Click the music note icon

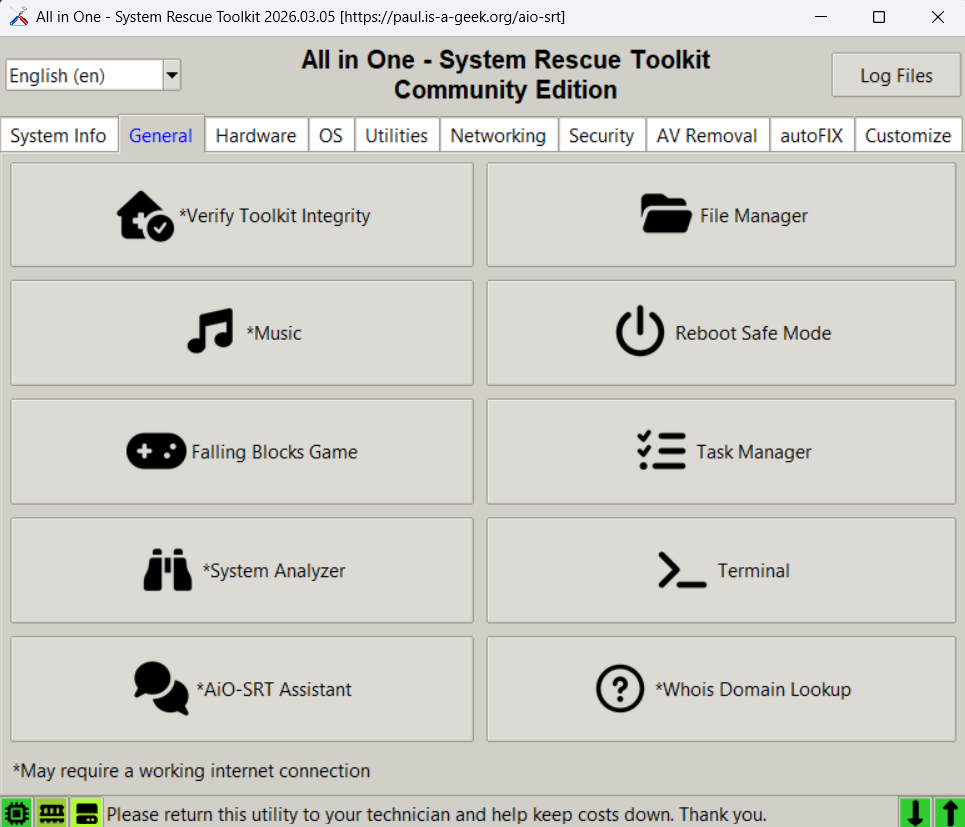click(210, 333)
